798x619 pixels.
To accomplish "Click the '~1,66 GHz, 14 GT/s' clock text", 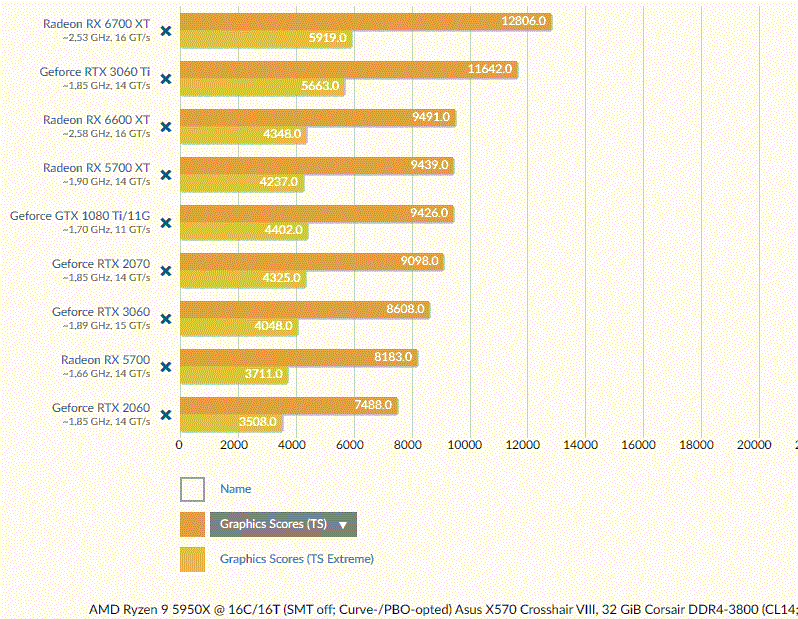I will pyautogui.click(x=106, y=374).
